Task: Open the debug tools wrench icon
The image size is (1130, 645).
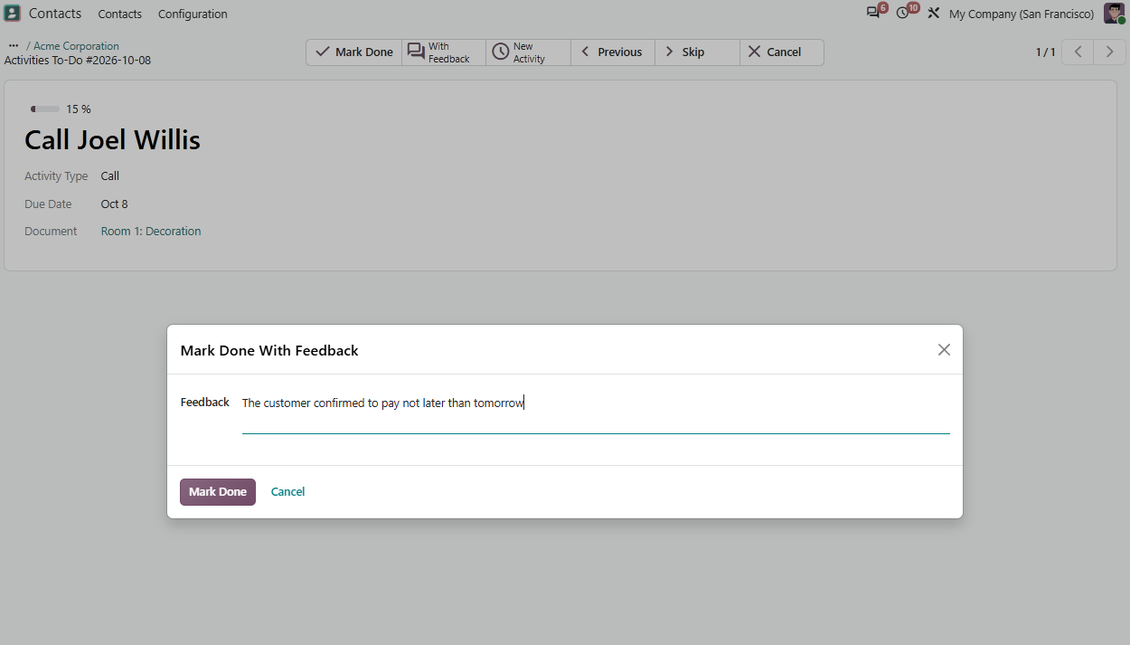Action: (933, 13)
